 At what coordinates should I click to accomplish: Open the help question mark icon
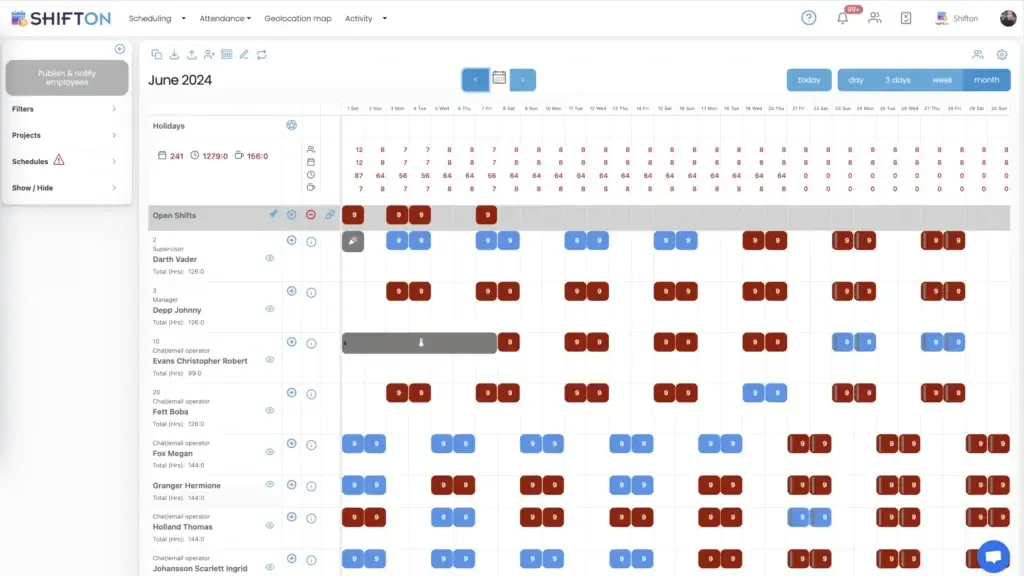809,18
